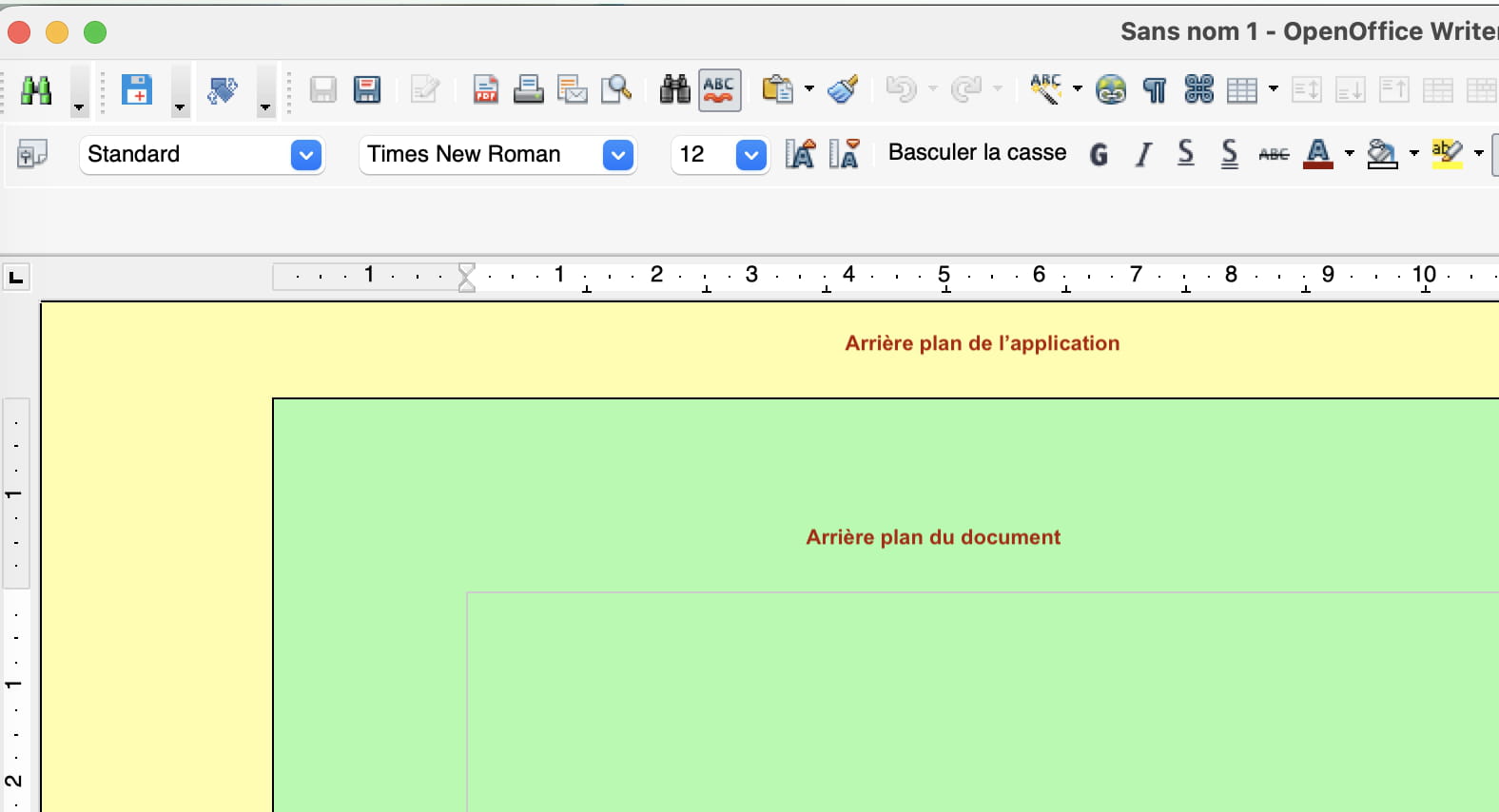Image resolution: width=1499 pixels, height=812 pixels.
Task: Toggle nonprinting characters pilcrow icon
Action: (x=1155, y=90)
